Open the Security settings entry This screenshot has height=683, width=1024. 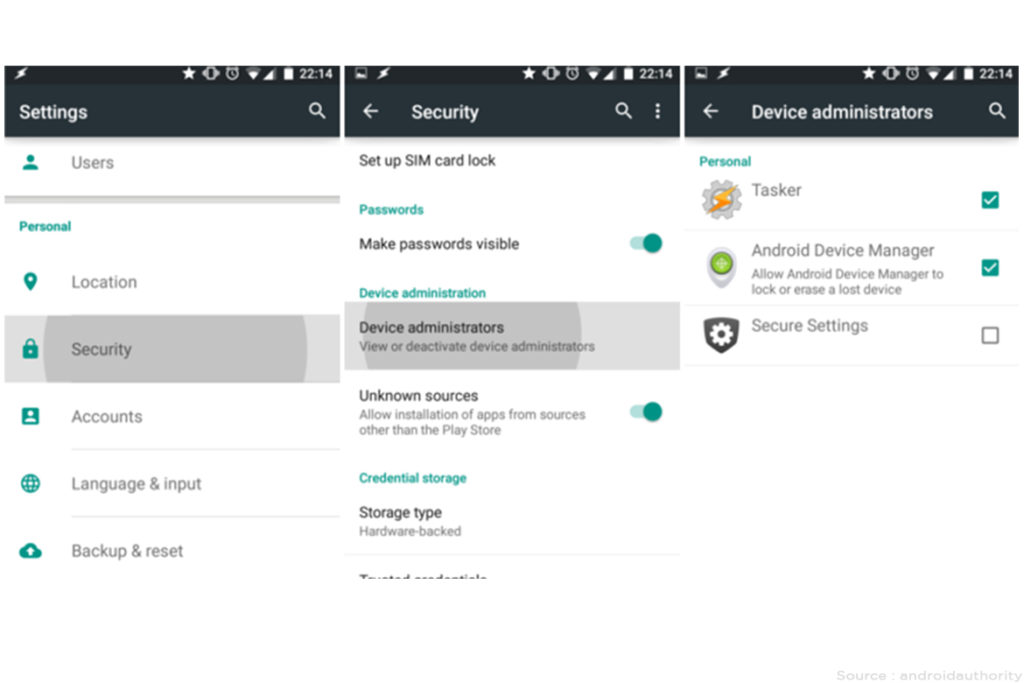pos(172,349)
